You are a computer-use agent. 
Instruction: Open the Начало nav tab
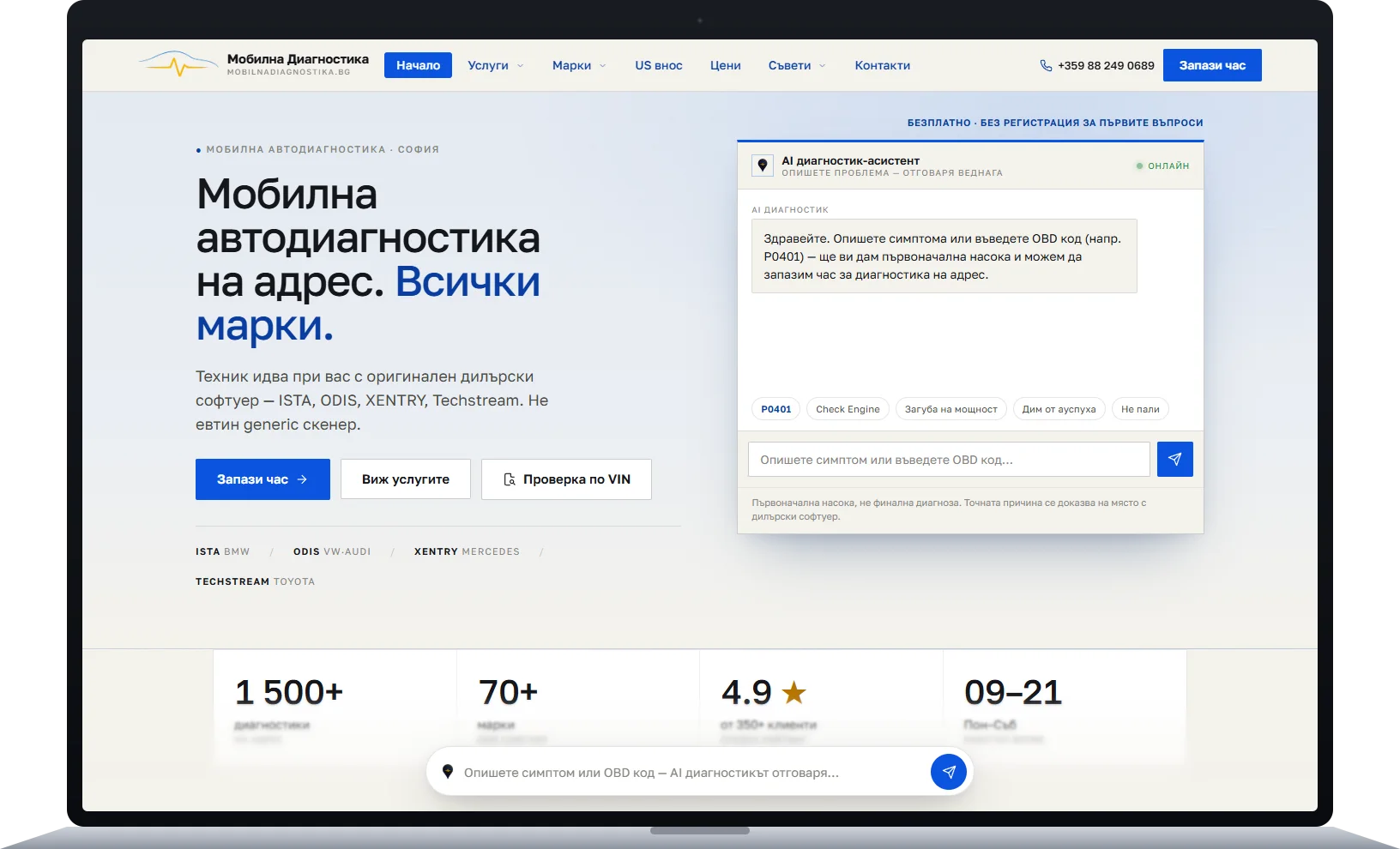418,65
